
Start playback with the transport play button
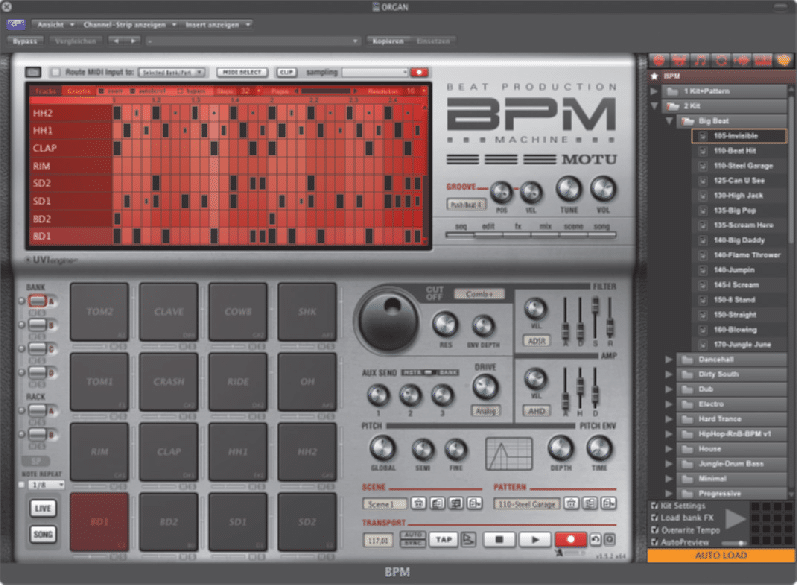[x=535, y=539]
